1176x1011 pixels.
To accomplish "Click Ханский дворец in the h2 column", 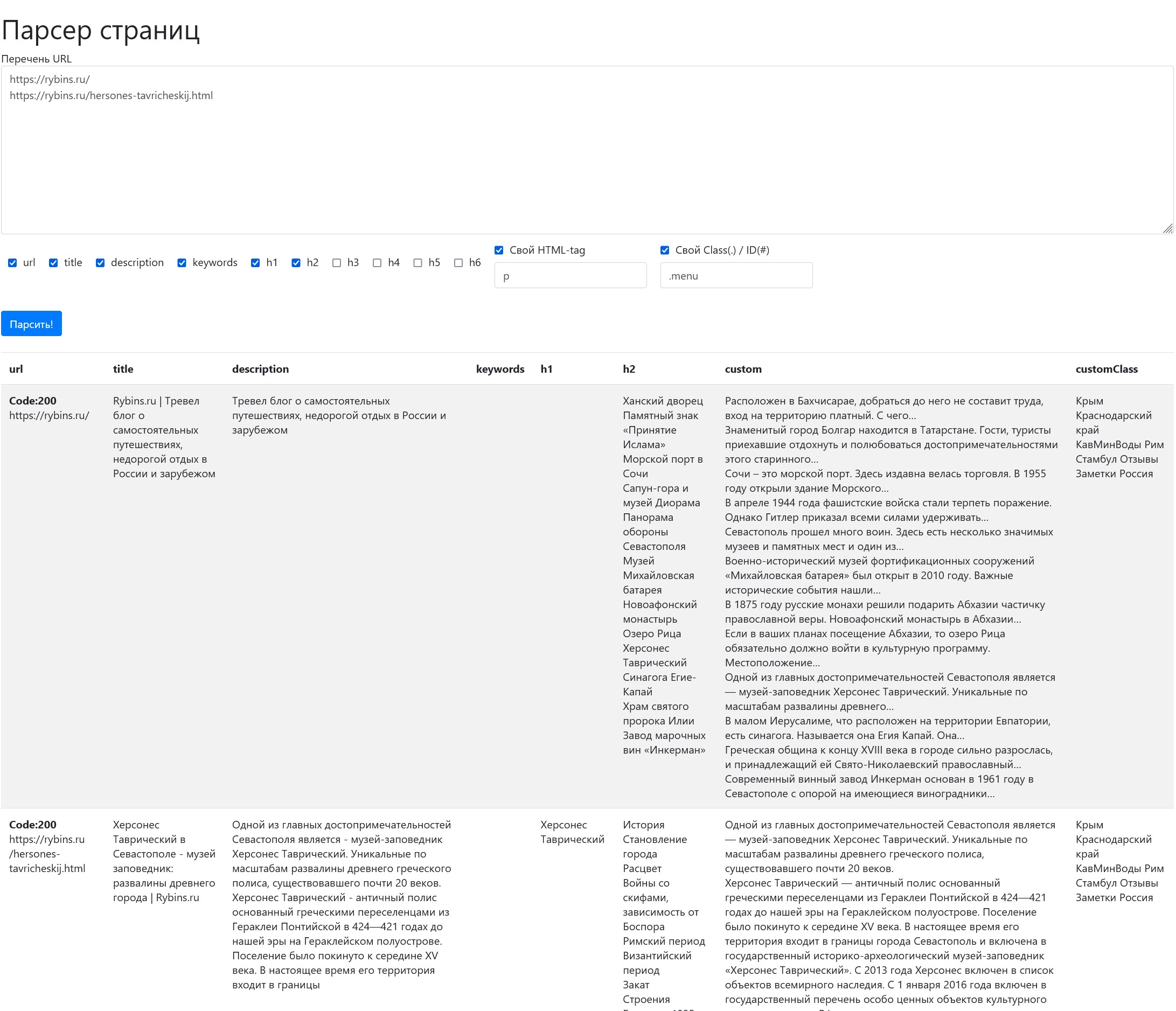I will pos(663,401).
